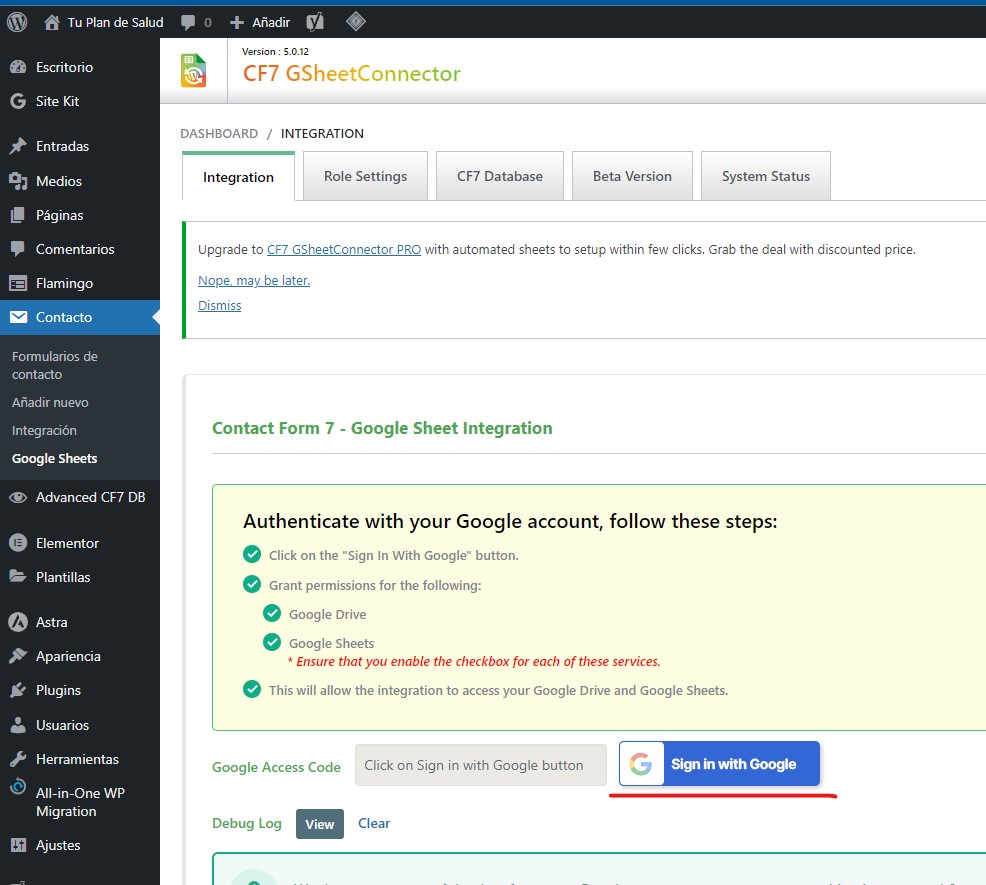Open the Herramientas menu label

[77, 759]
